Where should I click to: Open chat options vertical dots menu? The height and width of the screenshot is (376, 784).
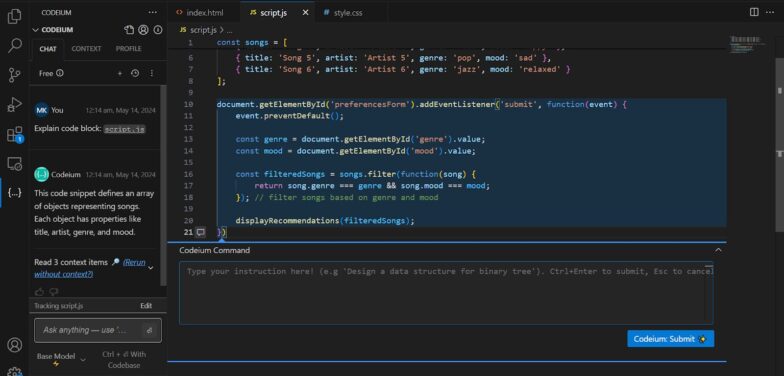pos(152,73)
